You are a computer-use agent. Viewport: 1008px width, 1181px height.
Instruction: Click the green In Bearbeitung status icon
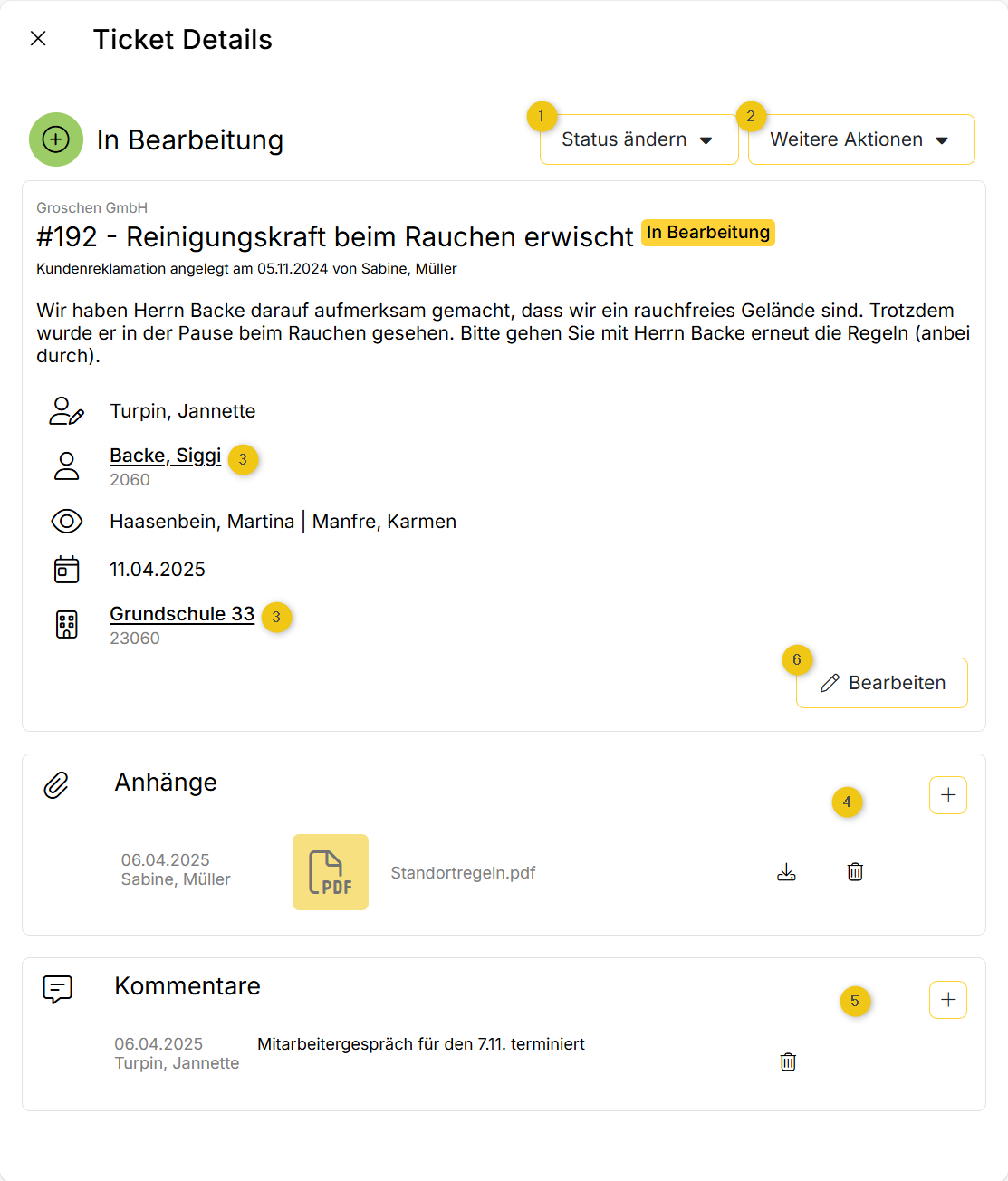pos(56,139)
